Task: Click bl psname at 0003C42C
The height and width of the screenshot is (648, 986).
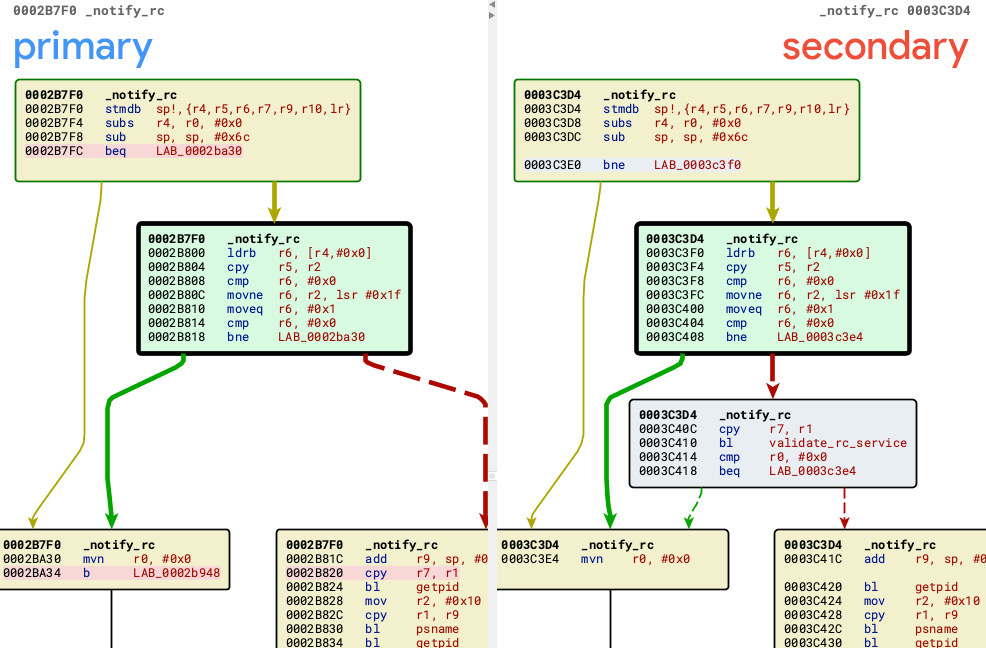Action: coord(871,628)
